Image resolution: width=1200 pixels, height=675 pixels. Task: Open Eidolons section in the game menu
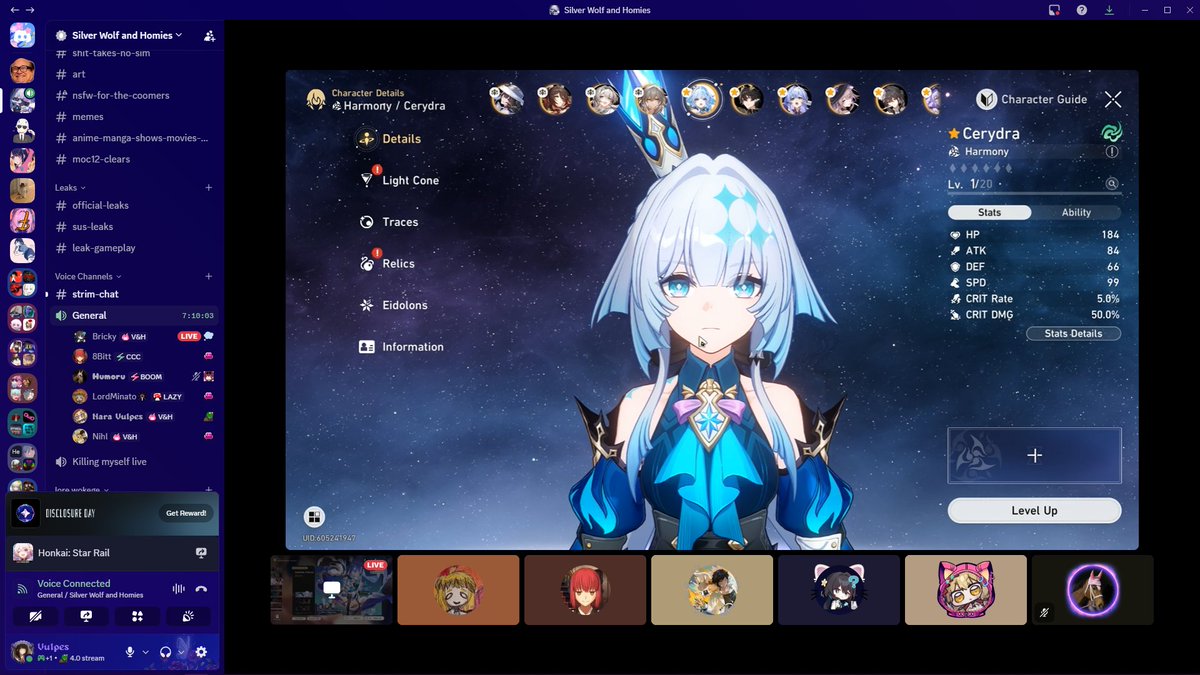(392, 305)
